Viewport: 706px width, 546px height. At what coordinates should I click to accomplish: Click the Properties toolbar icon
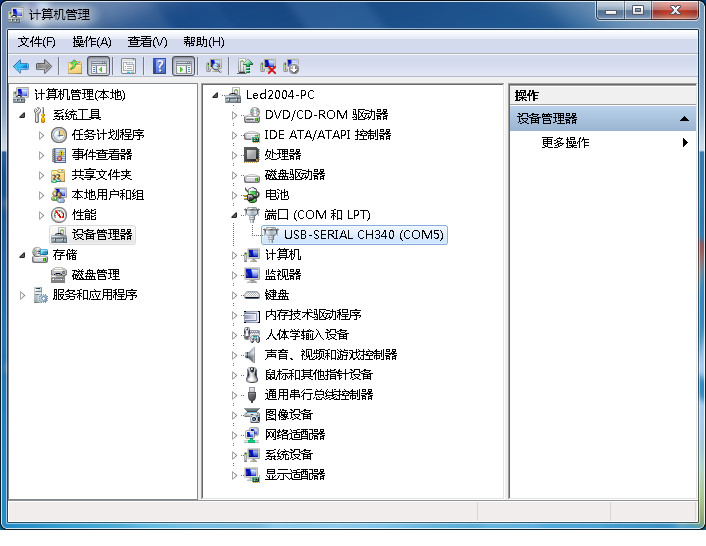(128, 66)
